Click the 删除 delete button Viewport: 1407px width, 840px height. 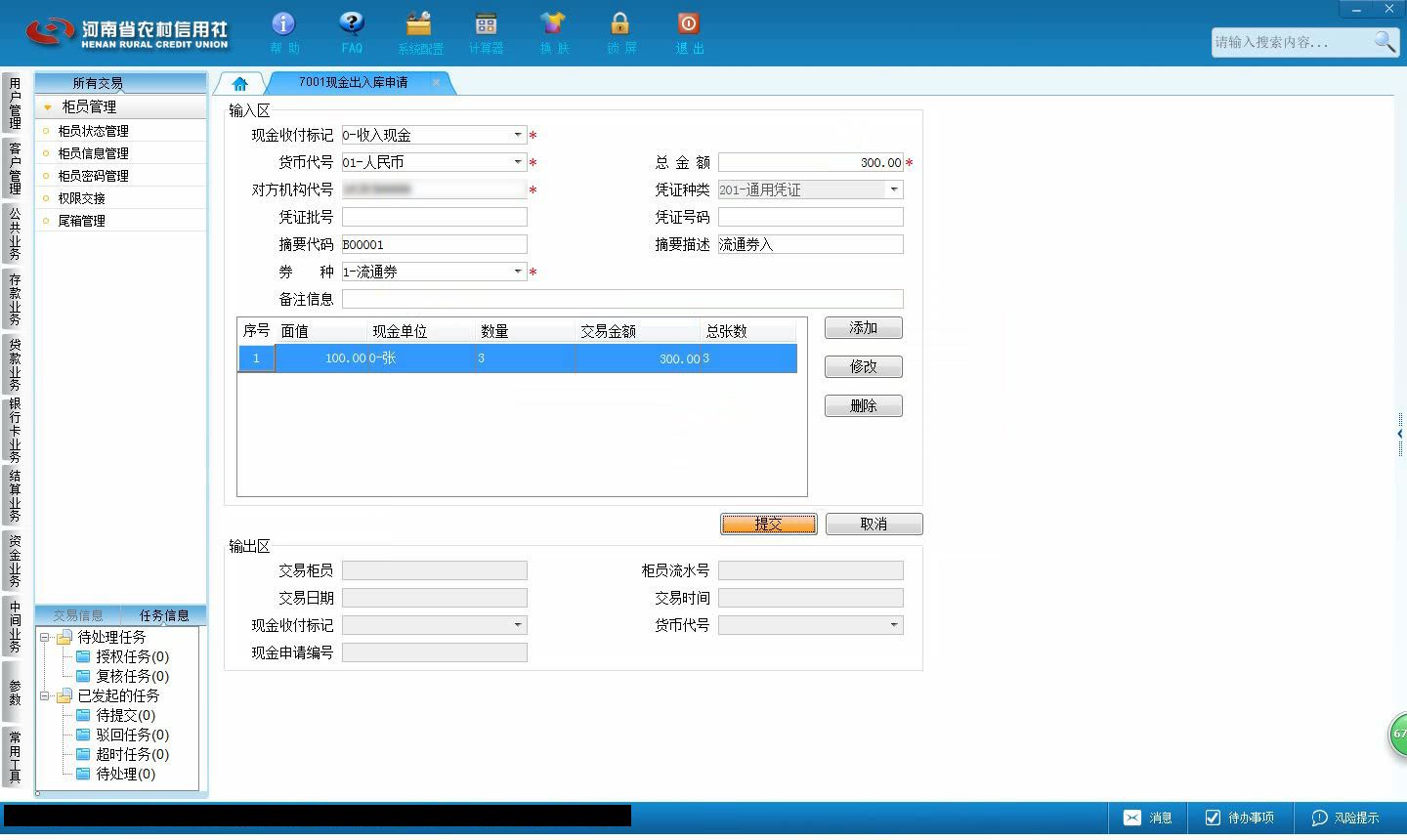(863, 406)
